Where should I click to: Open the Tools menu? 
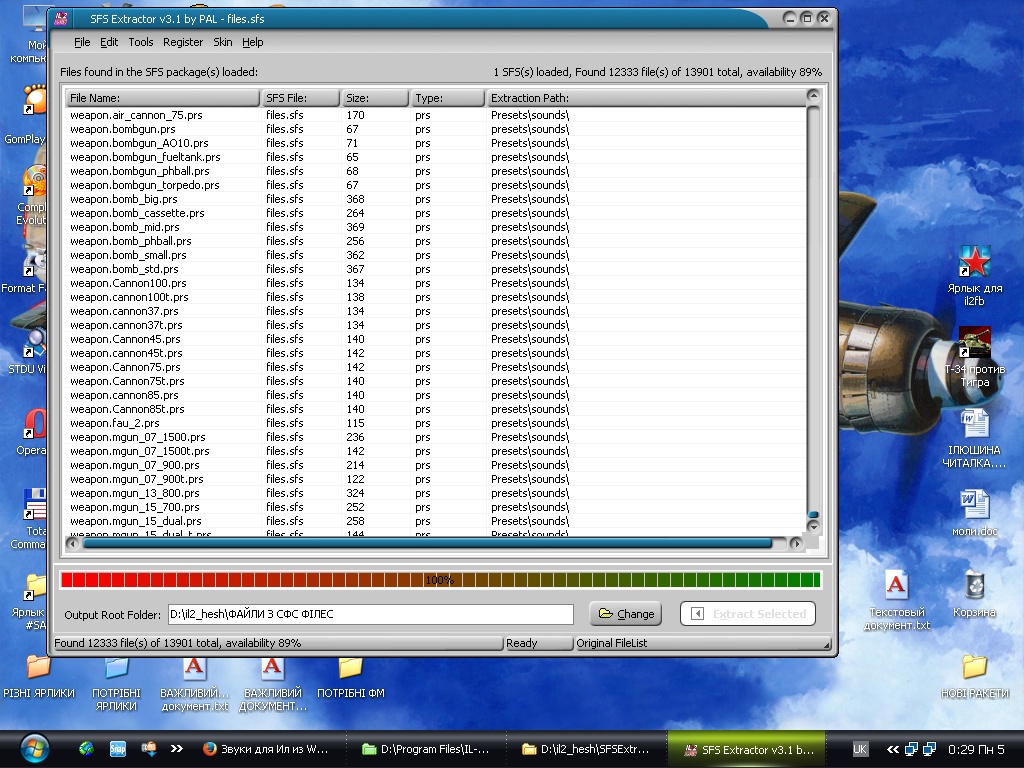pos(140,42)
